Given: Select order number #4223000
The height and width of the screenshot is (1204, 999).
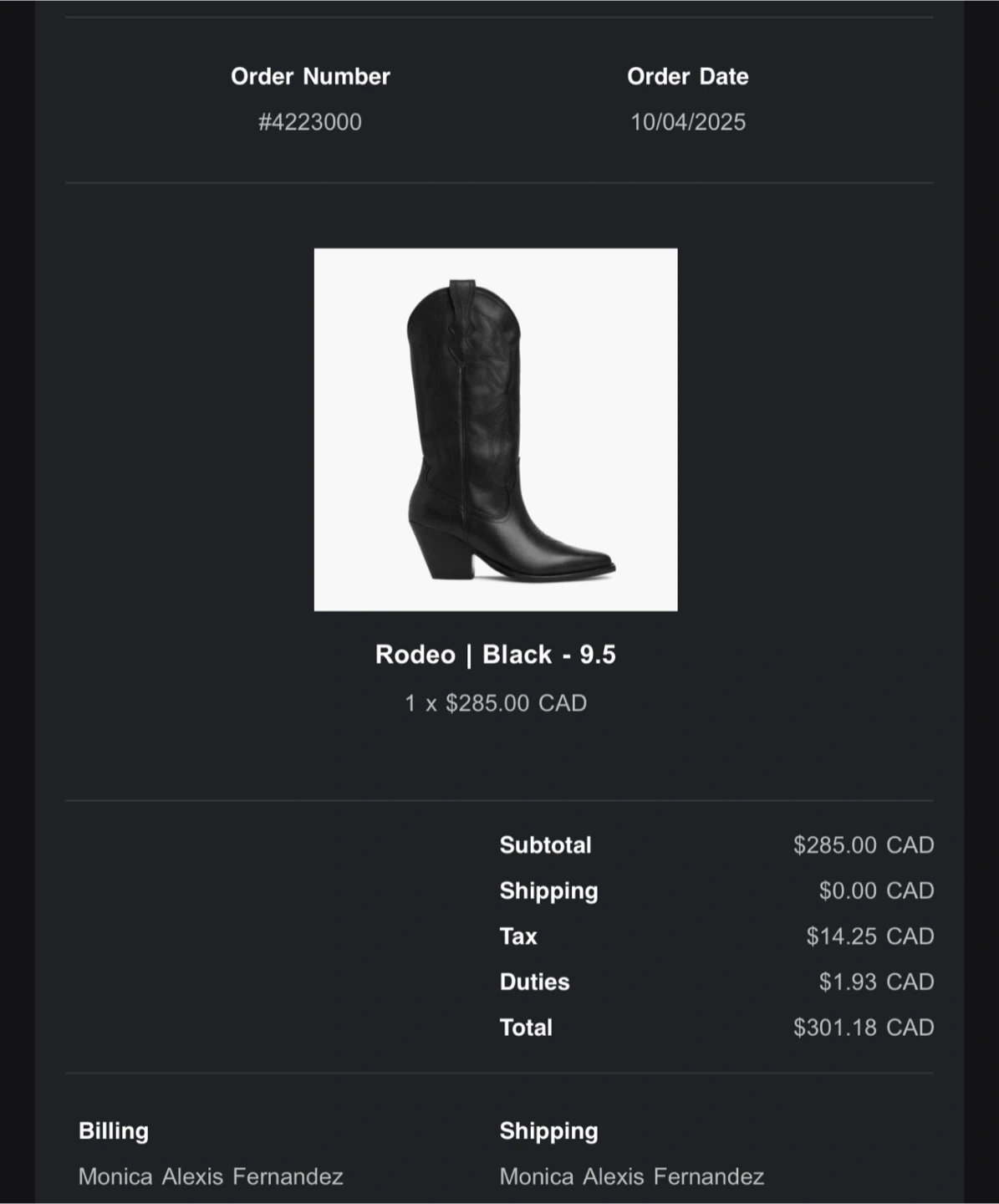Looking at the screenshot, I should click(x=310, y=122).
